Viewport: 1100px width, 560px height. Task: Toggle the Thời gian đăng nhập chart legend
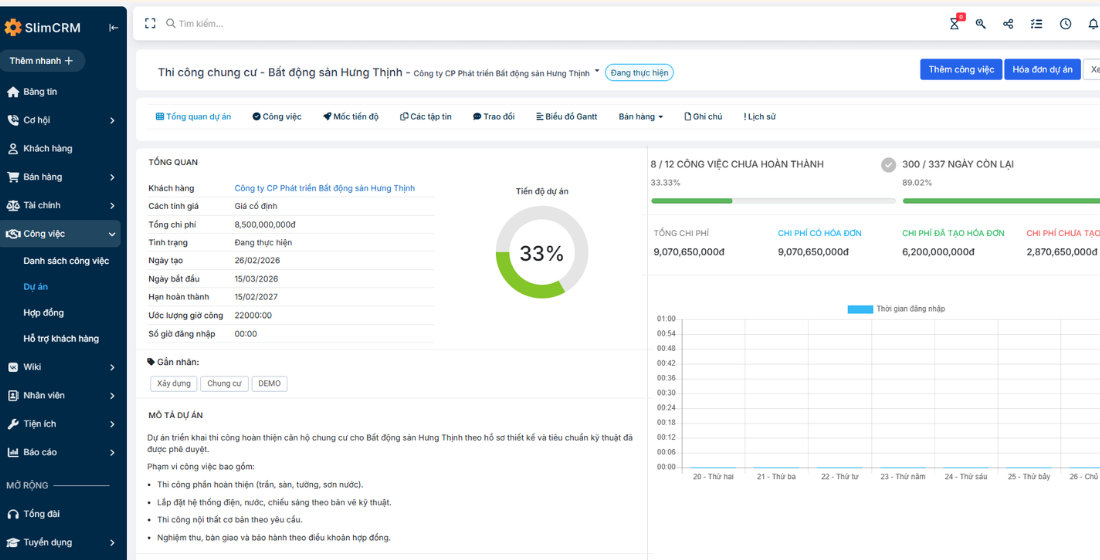coord(897,309)
